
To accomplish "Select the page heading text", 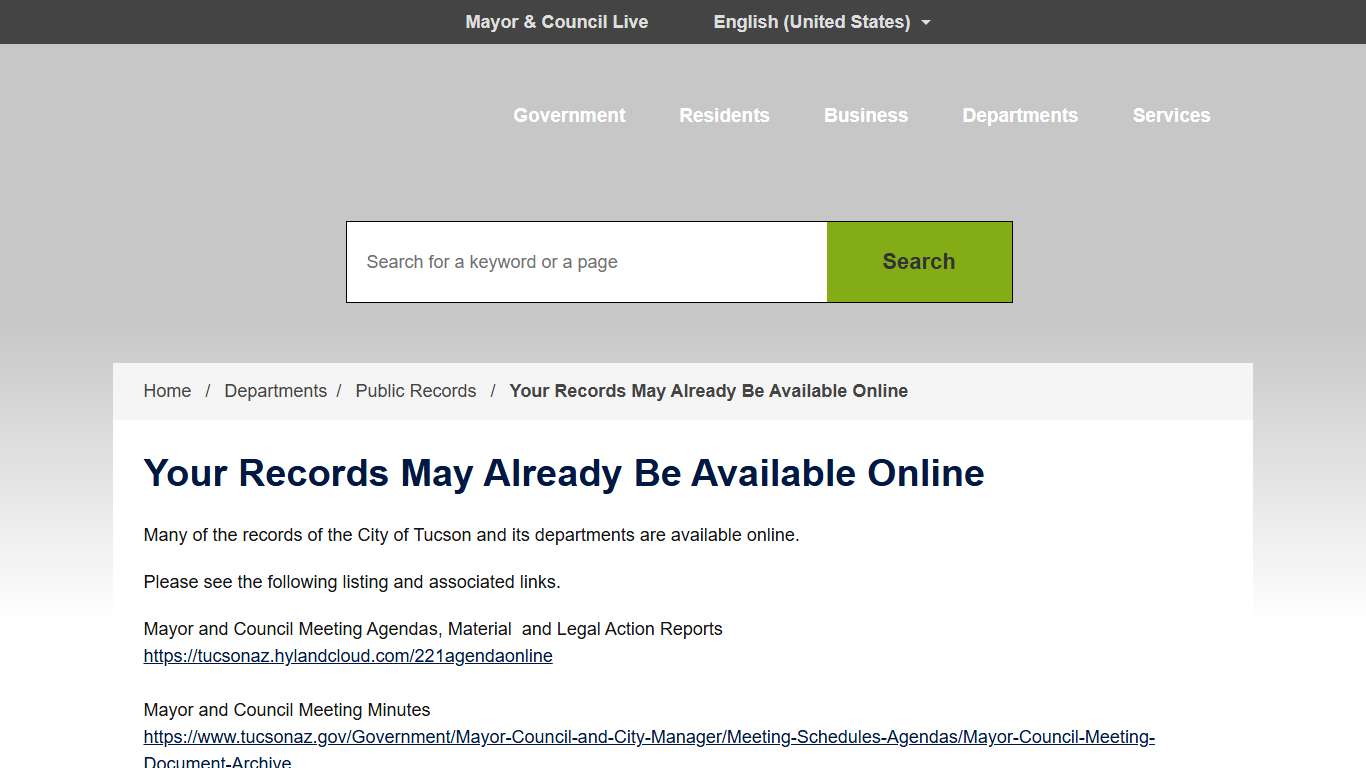I will click(564, 473).
